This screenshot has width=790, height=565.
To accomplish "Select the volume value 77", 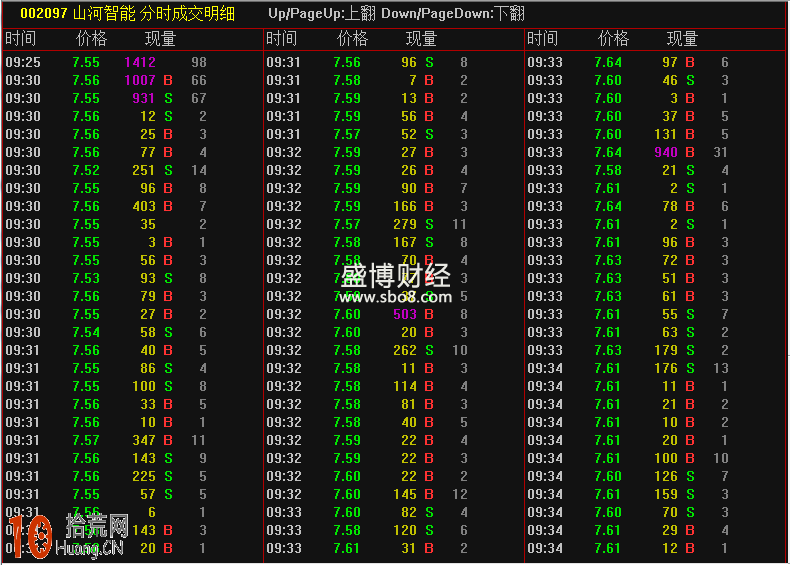I will click(x=148, y=152).
